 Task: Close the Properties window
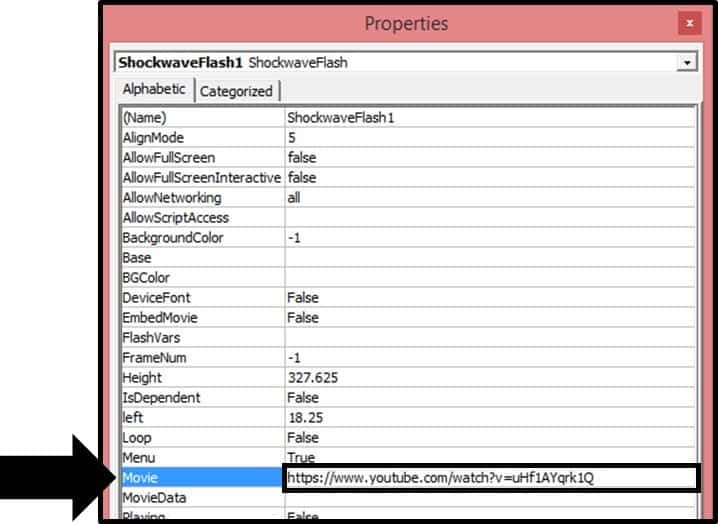click(688, 23)
